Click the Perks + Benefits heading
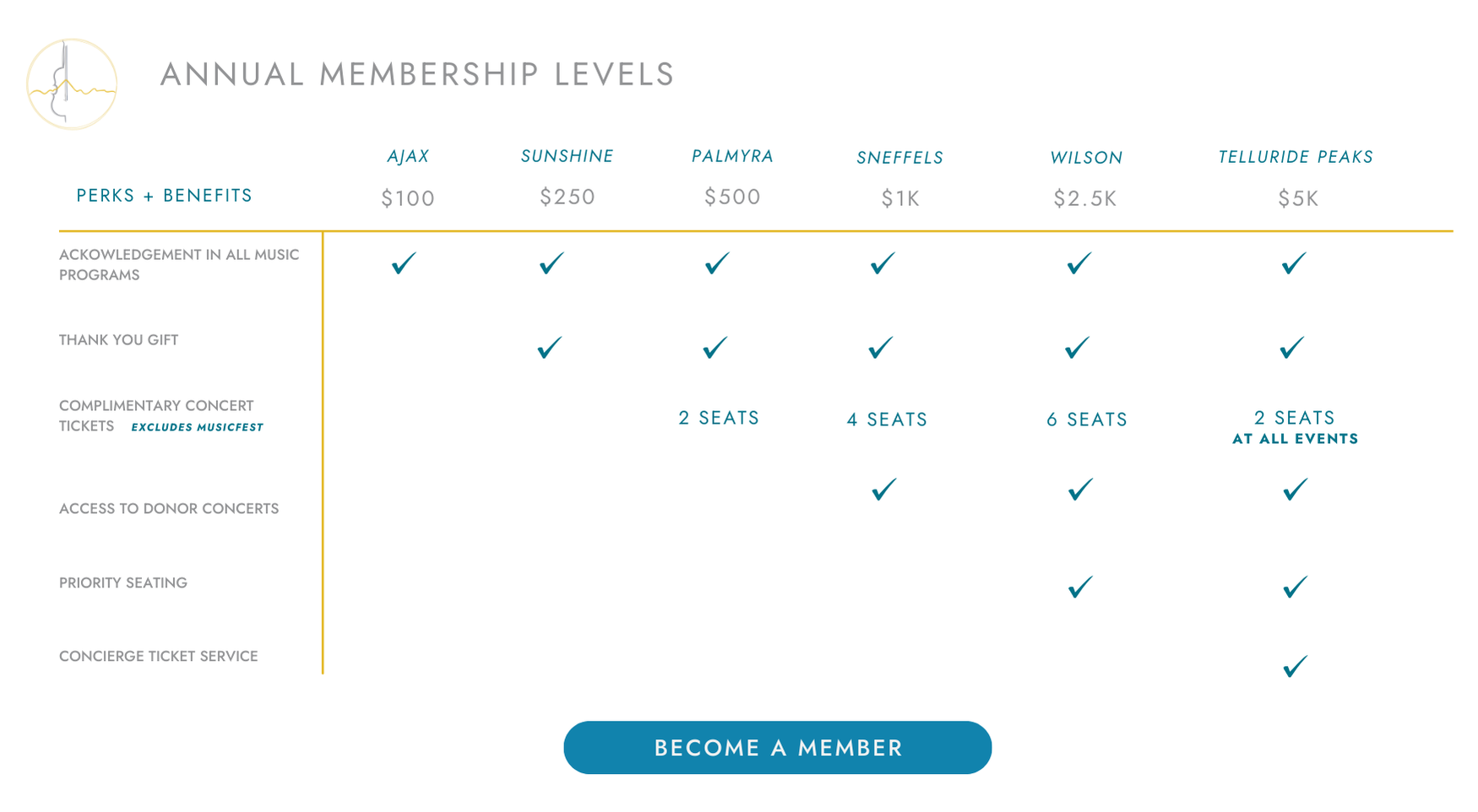1478x812 pixels. pos(164,196)
